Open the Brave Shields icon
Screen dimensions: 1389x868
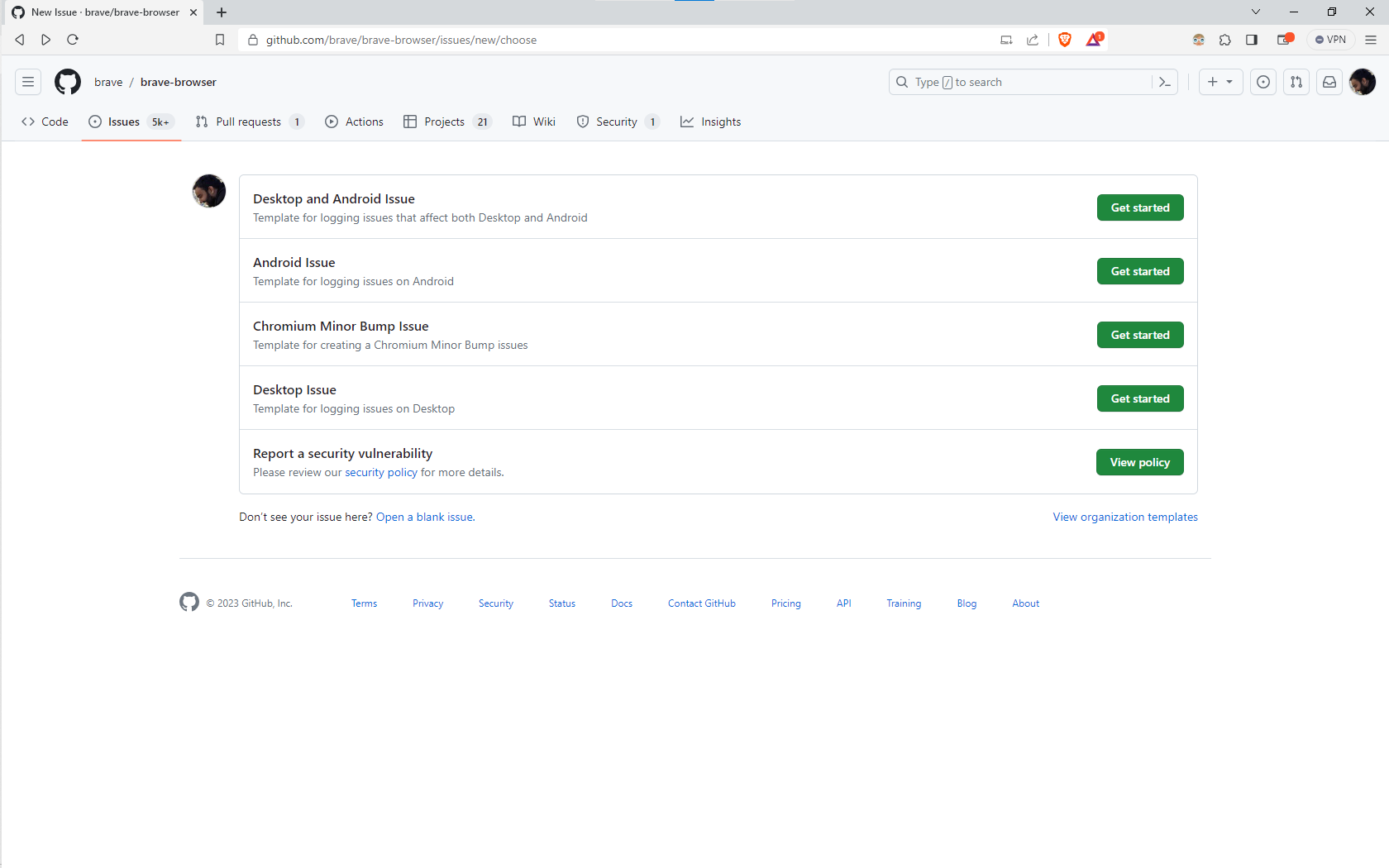[1065, 40]
